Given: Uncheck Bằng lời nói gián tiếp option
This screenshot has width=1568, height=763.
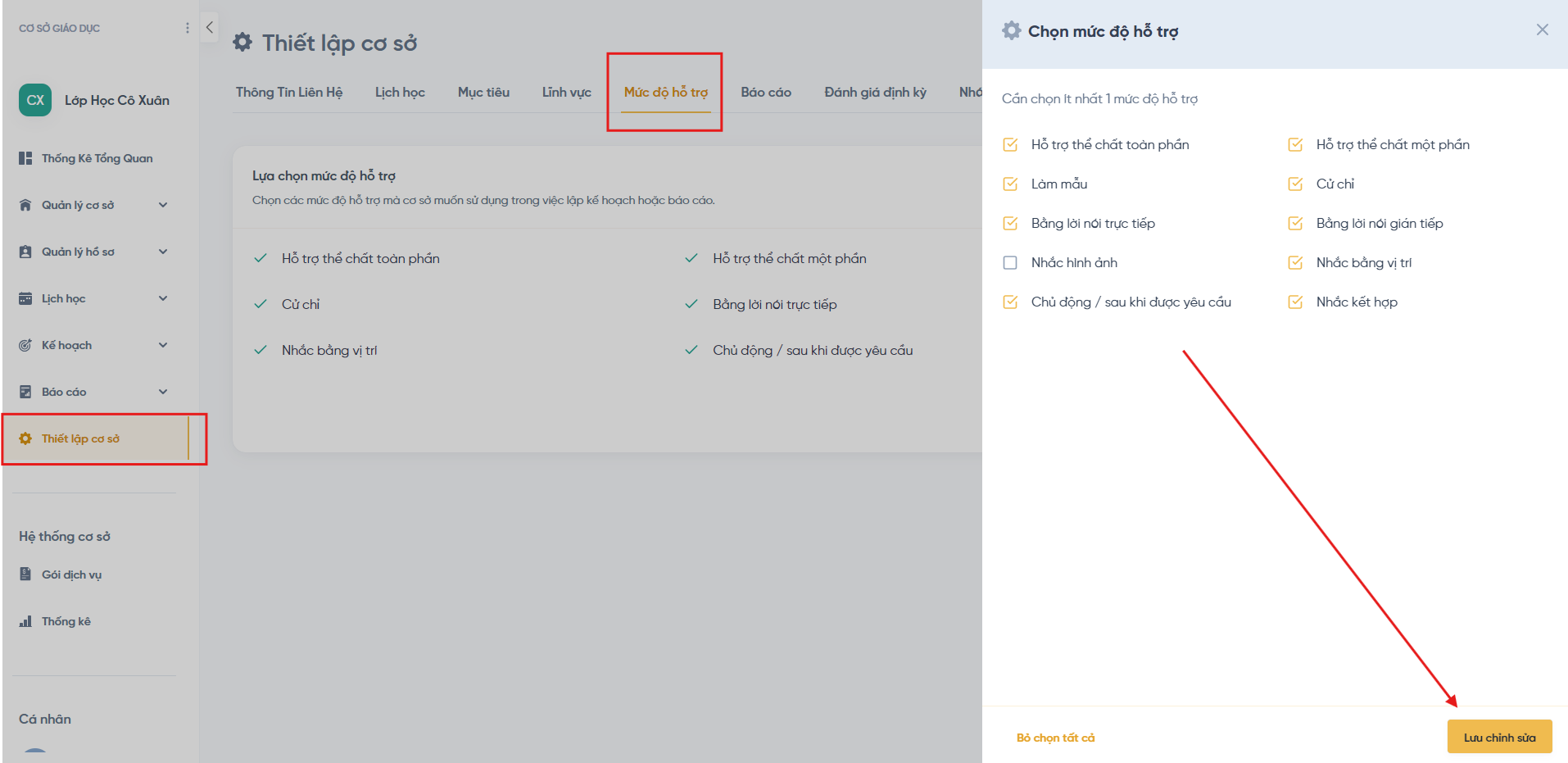Looking at the screenshot, I should (x=1295, y=223).
